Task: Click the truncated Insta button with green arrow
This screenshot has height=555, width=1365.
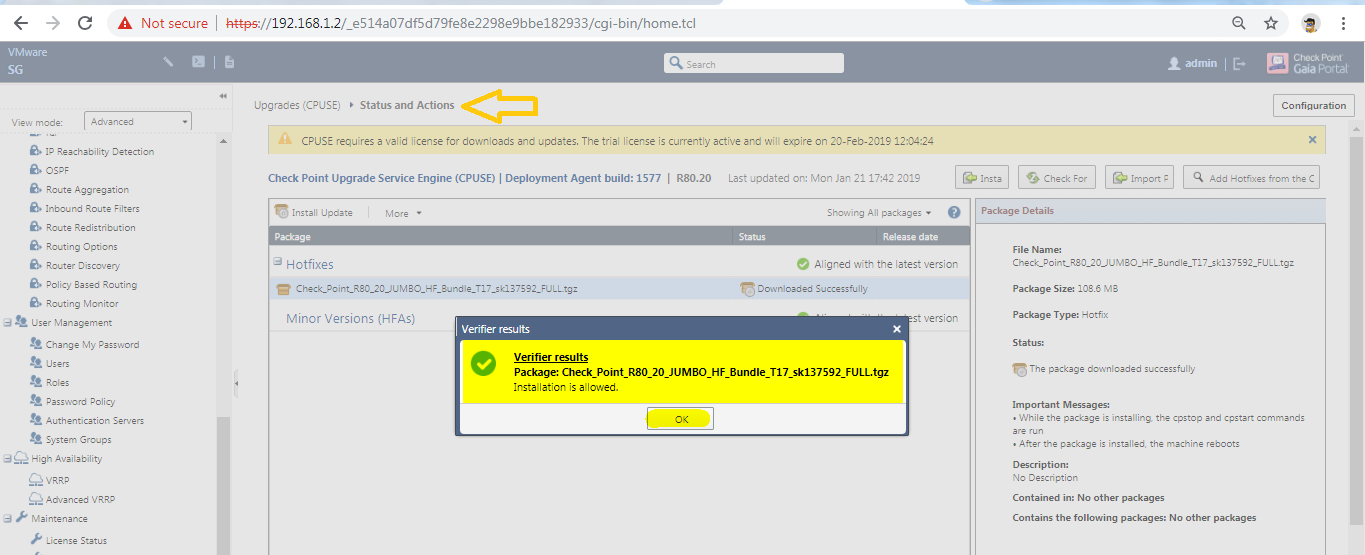Action: coord(982,178)
